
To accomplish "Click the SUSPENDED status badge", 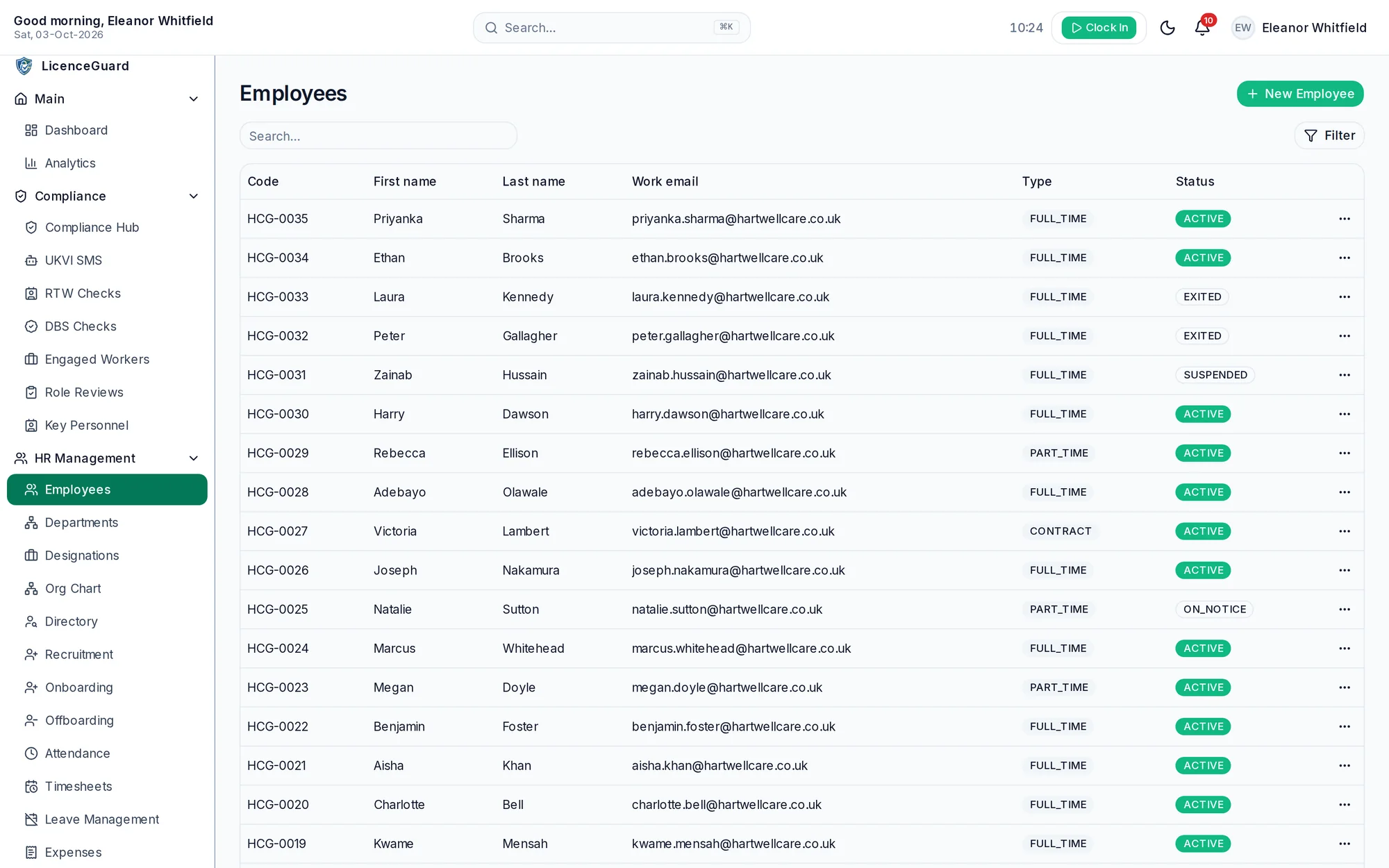I will 1215,375.
